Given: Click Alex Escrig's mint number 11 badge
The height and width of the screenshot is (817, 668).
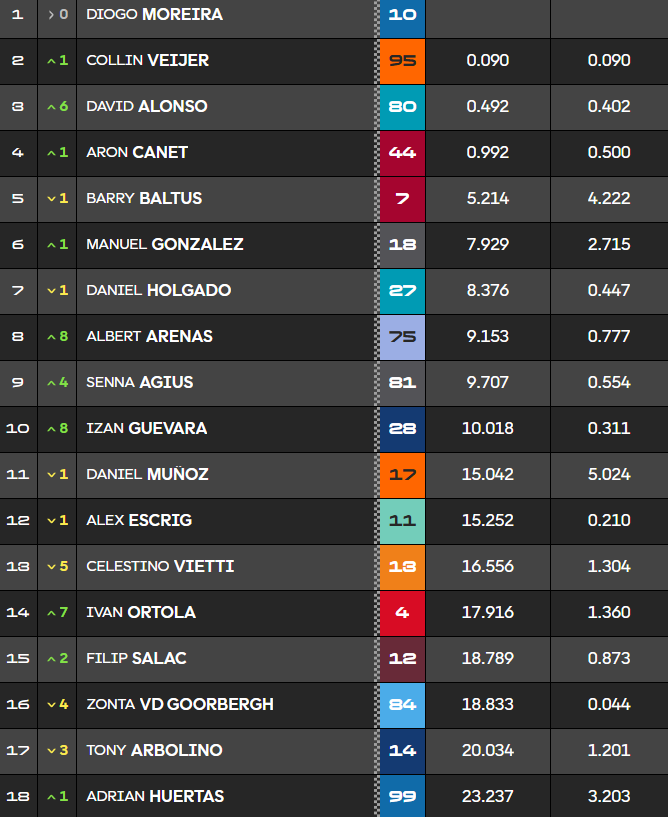Looking at the screenshot, I should (402, 521).
